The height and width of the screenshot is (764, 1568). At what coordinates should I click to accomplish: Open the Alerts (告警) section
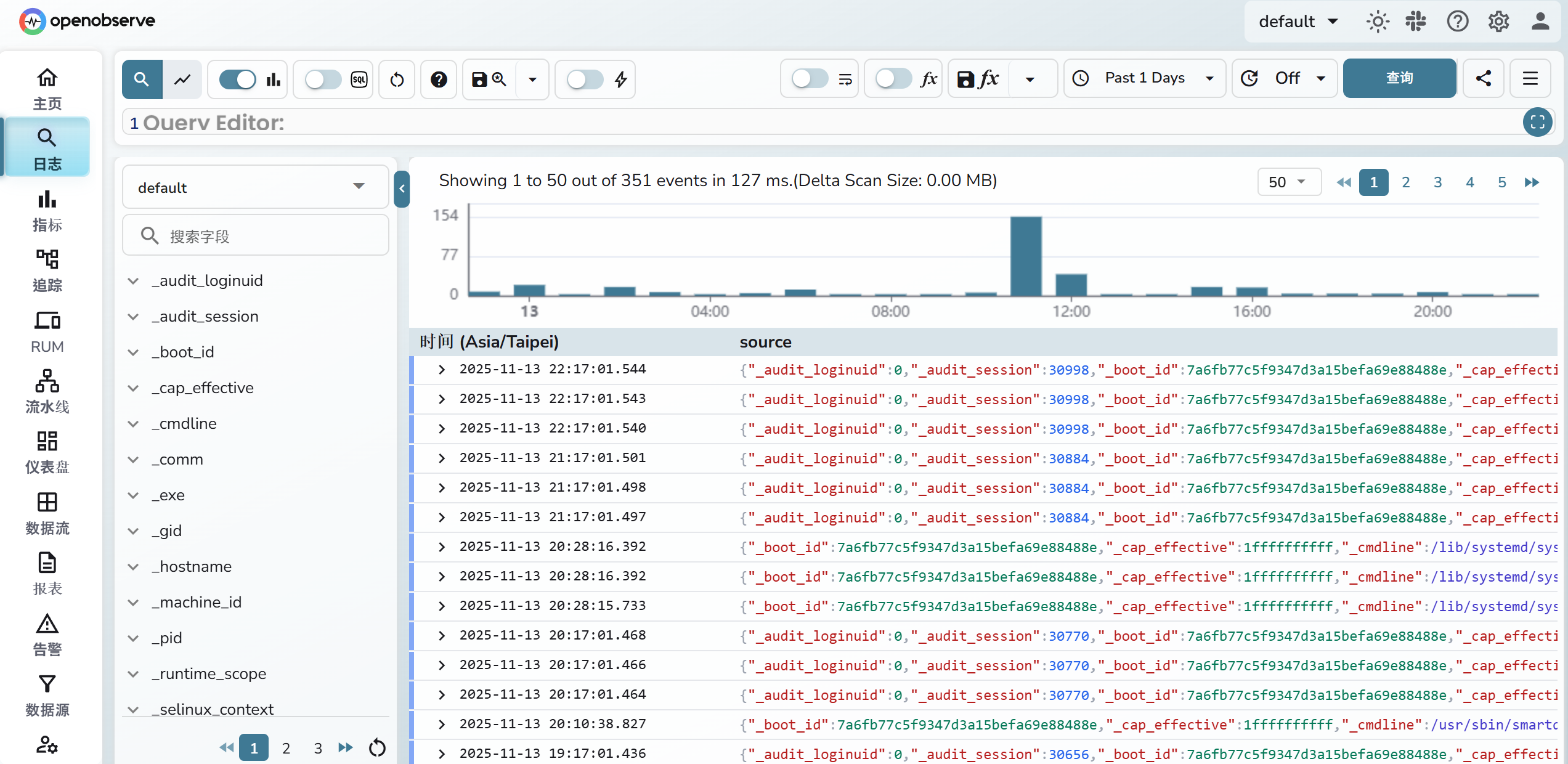click(x=47, y=634)
